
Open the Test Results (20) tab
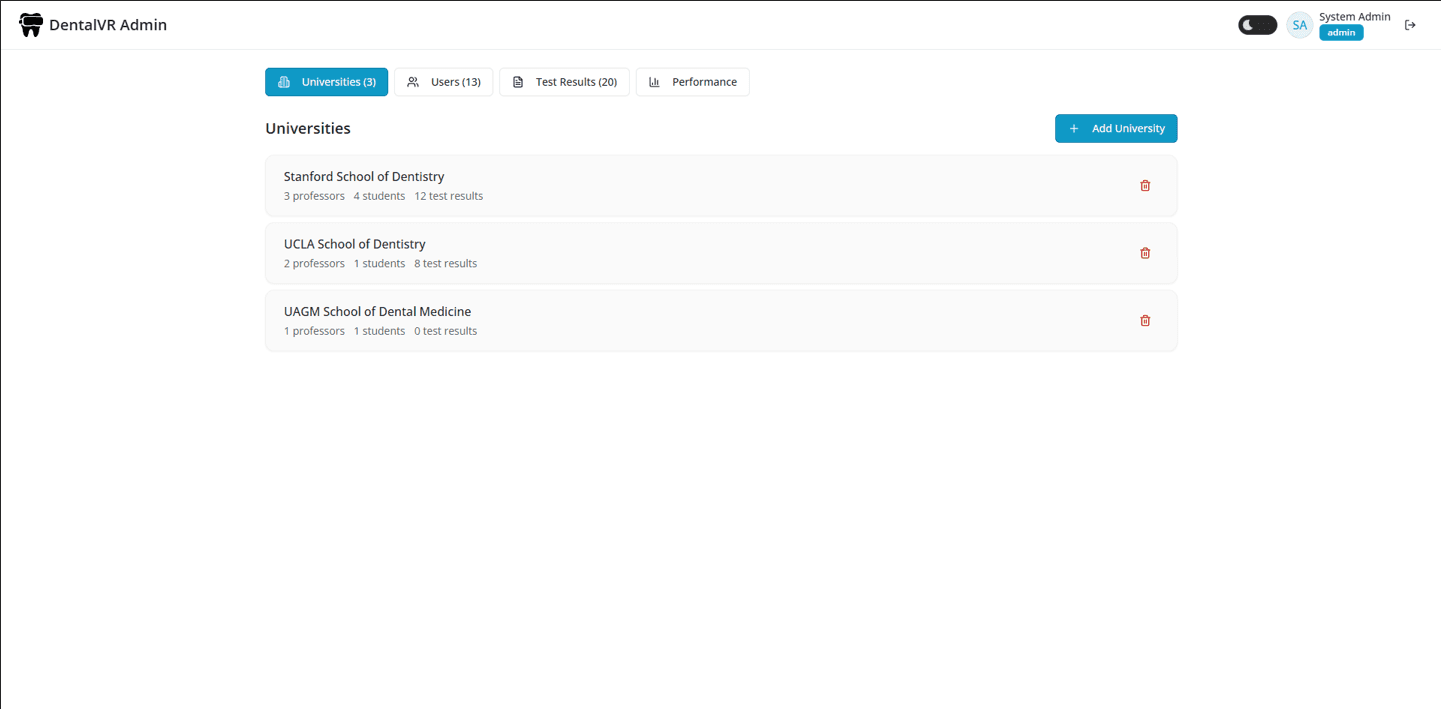(564, 82)
